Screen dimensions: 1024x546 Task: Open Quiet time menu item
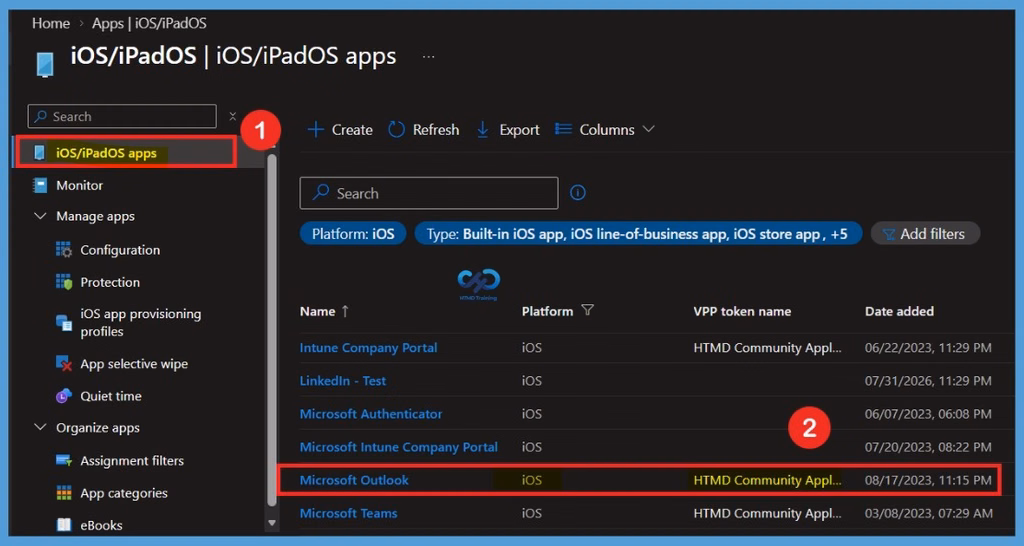click(110, 396)
